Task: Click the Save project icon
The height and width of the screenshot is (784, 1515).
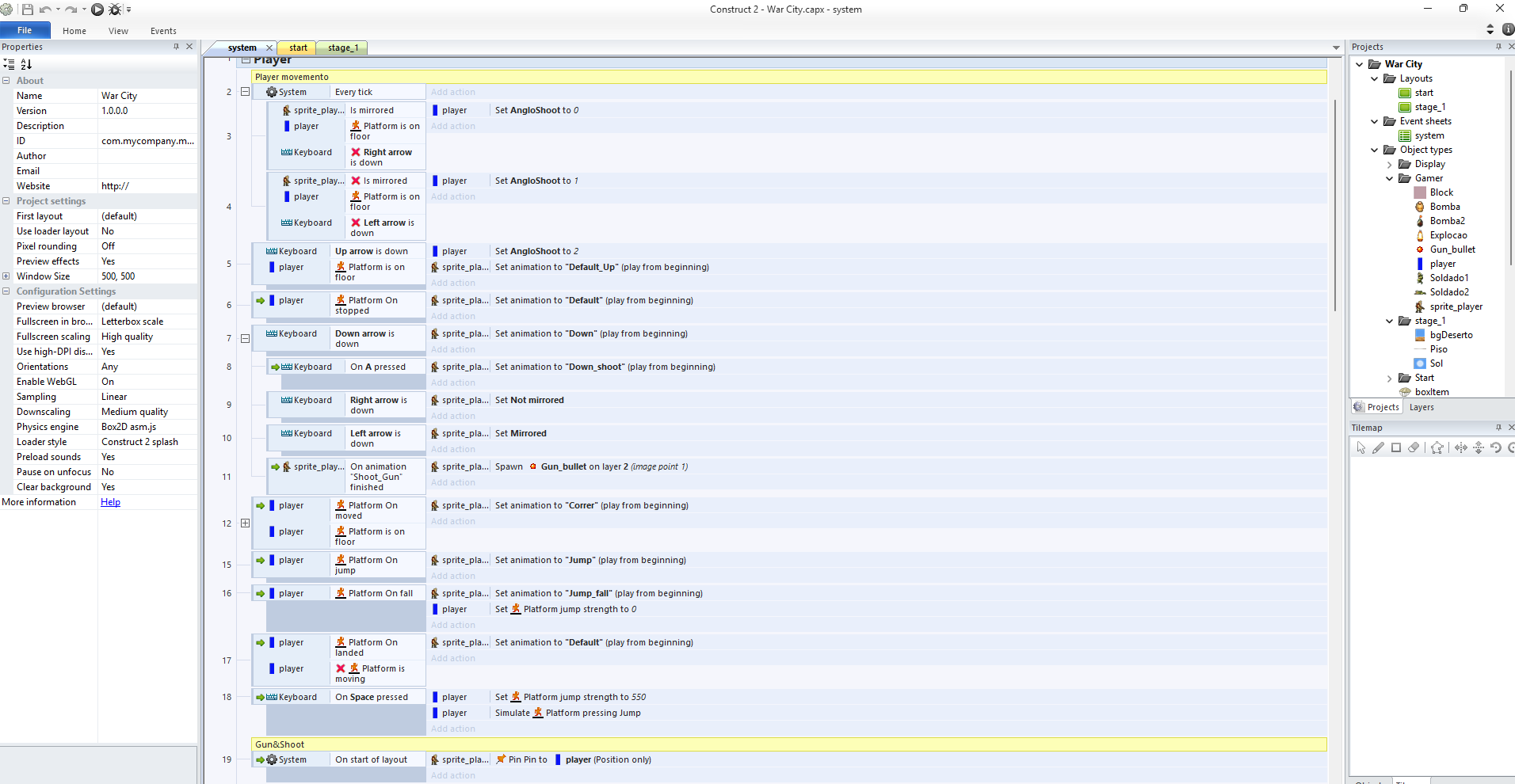Action: coord(28,10)
